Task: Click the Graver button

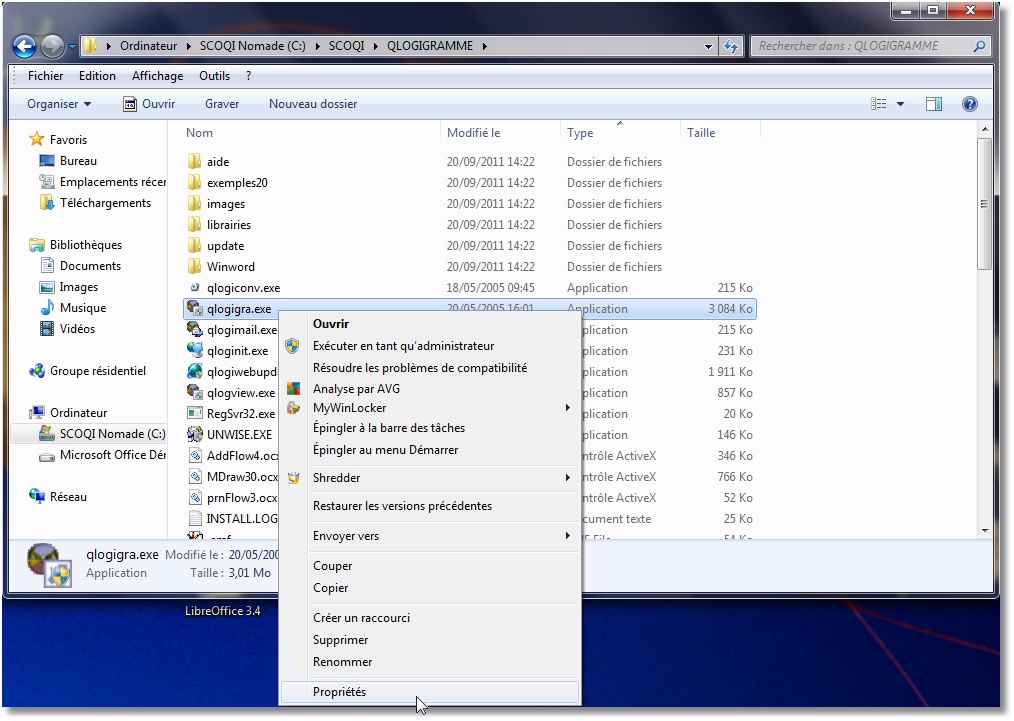Action: pyautogui.click(x=221, y=103)
